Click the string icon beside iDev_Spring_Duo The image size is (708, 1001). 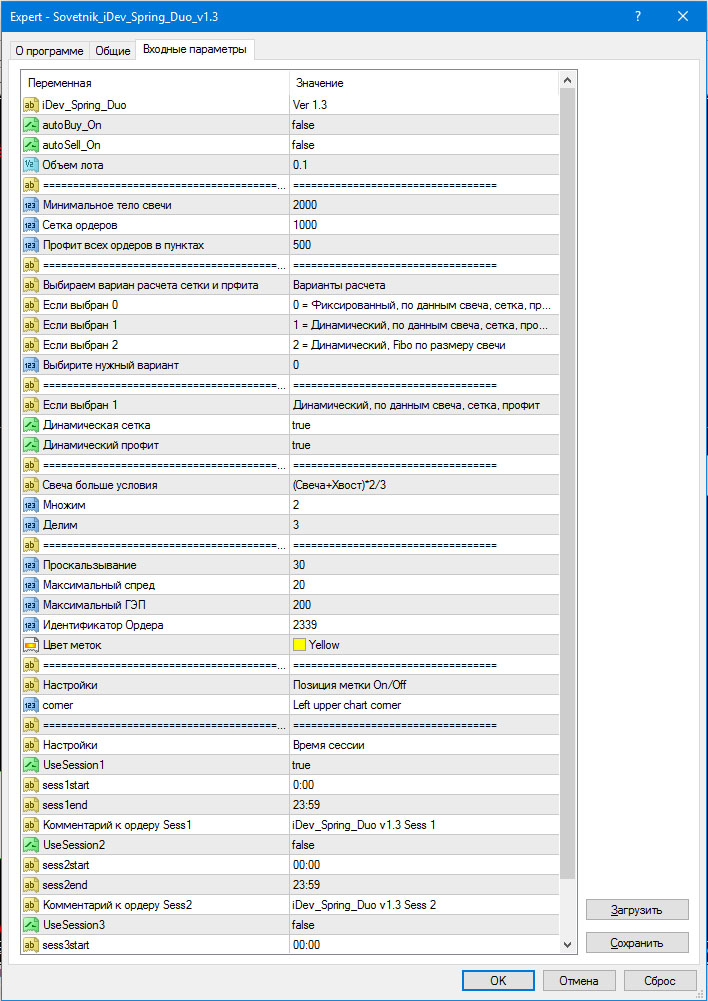[31, 105]
